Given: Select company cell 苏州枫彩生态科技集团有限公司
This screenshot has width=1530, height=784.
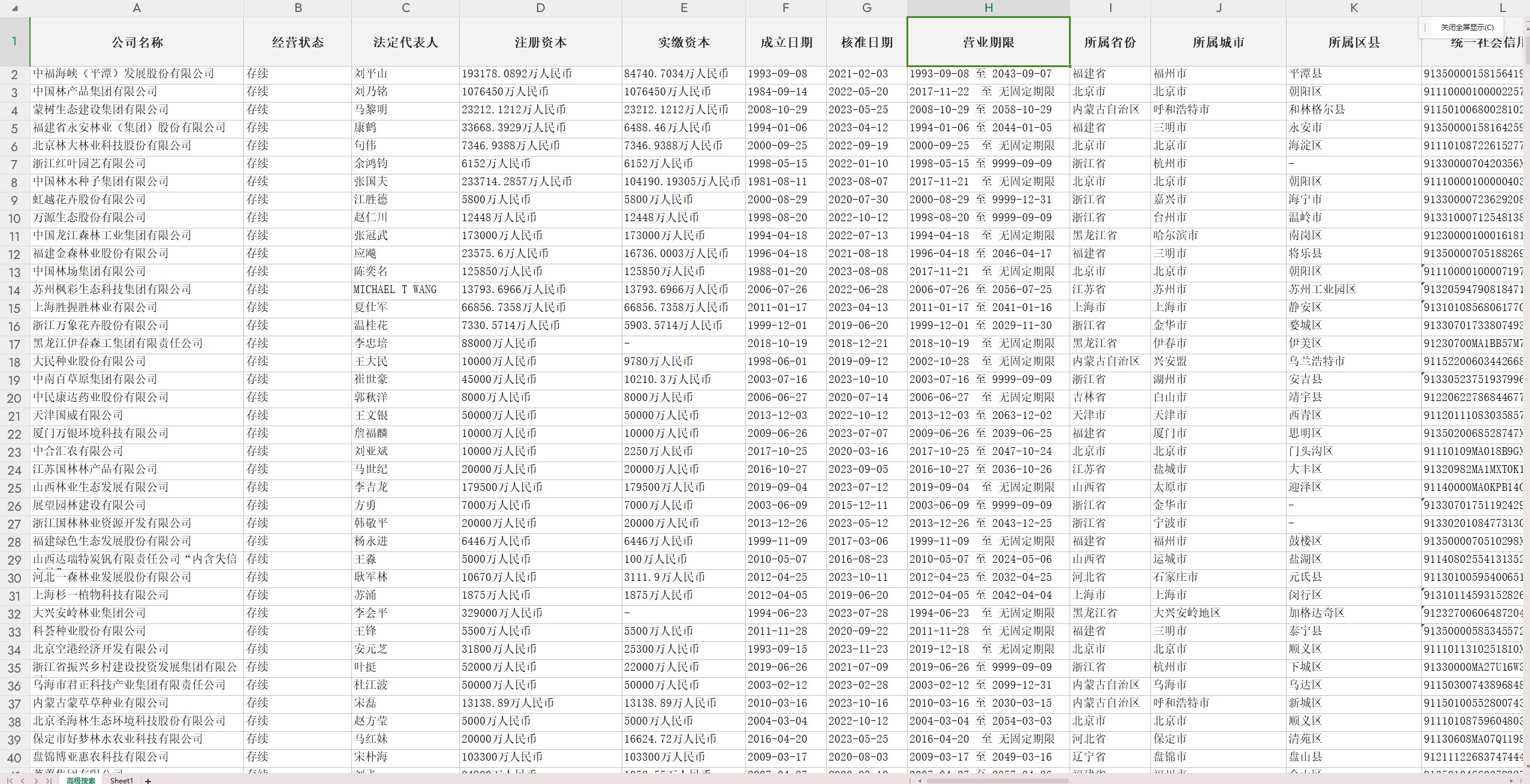Looking at the screenshot, I should (137, 290).
